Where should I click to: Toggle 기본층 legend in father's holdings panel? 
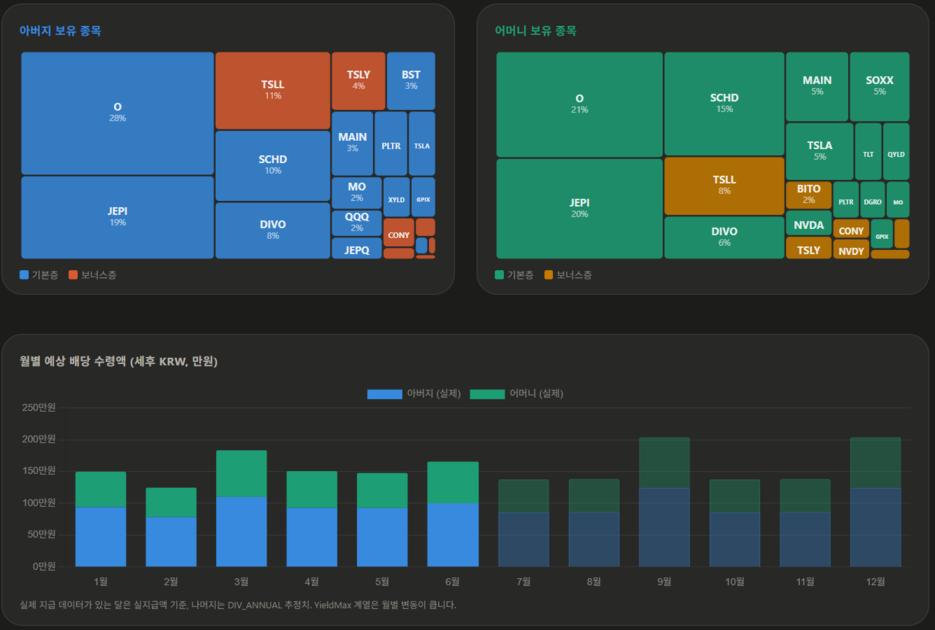(x=39, y=275)
